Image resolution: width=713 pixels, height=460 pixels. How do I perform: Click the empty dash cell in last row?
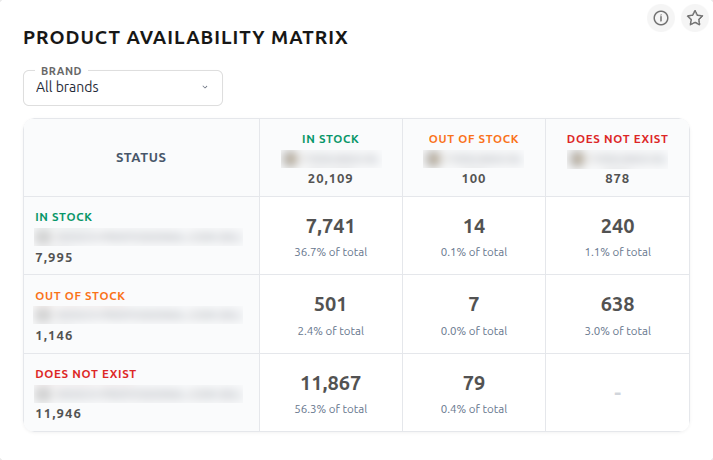click(617, 393)
